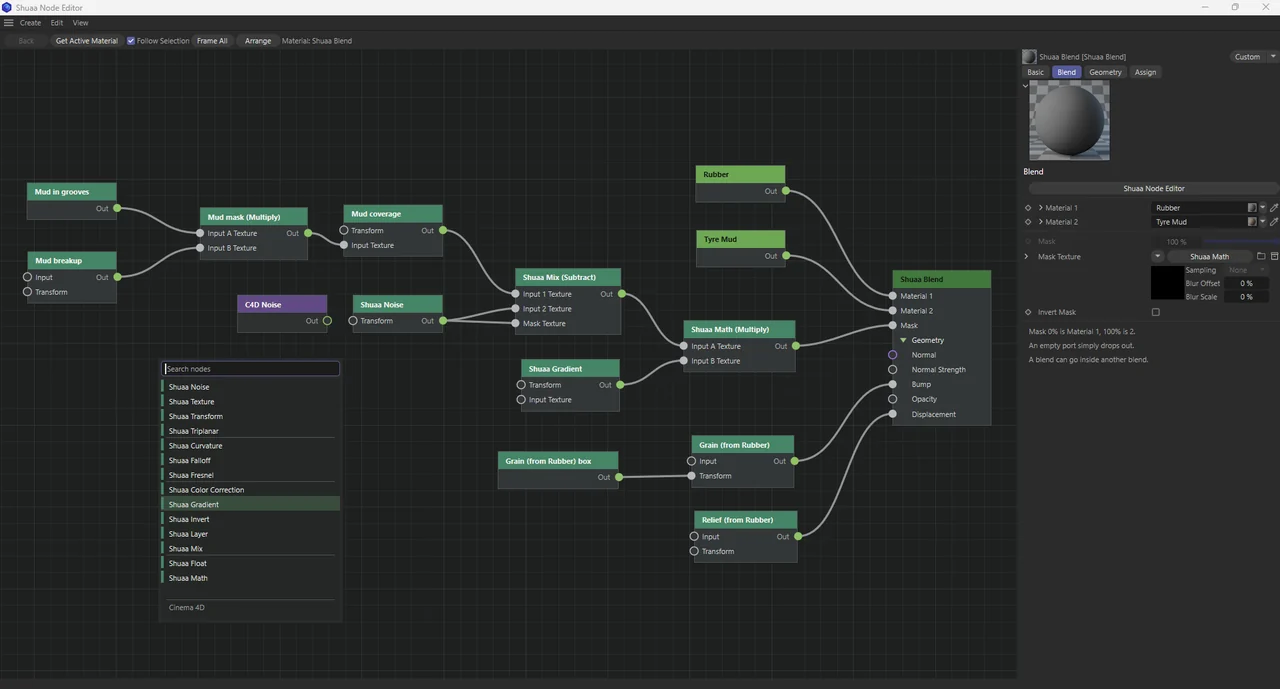Click the Frame All button

(x=212, y=41)
